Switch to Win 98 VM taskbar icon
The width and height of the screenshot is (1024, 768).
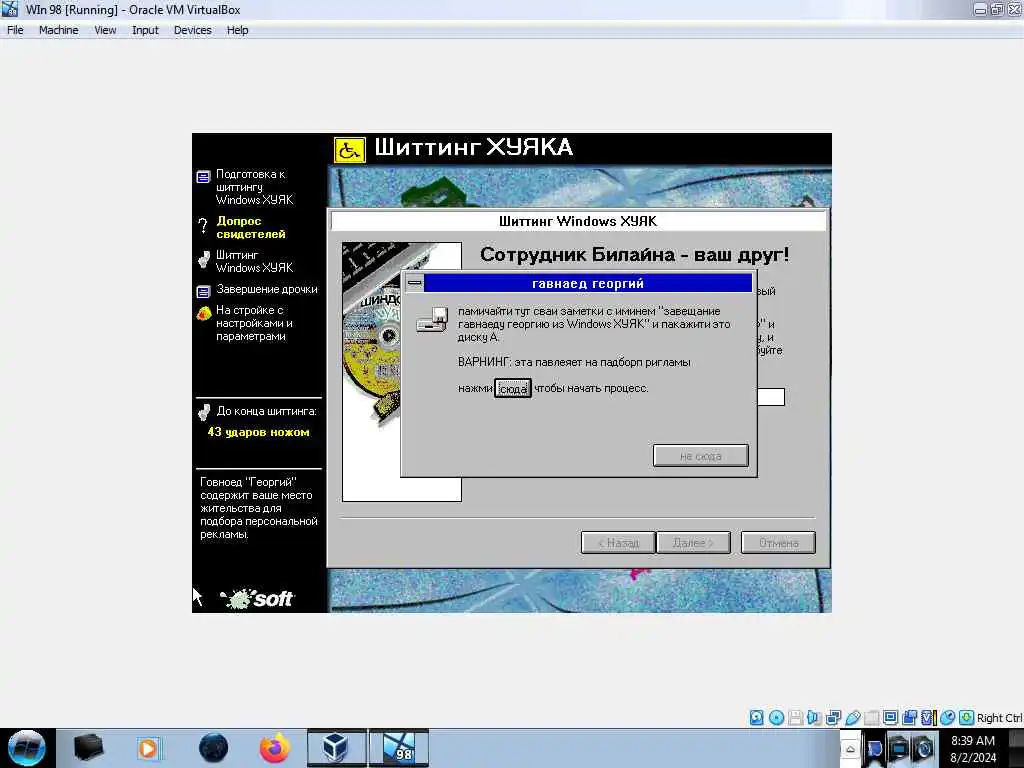[x=399, y=748]
